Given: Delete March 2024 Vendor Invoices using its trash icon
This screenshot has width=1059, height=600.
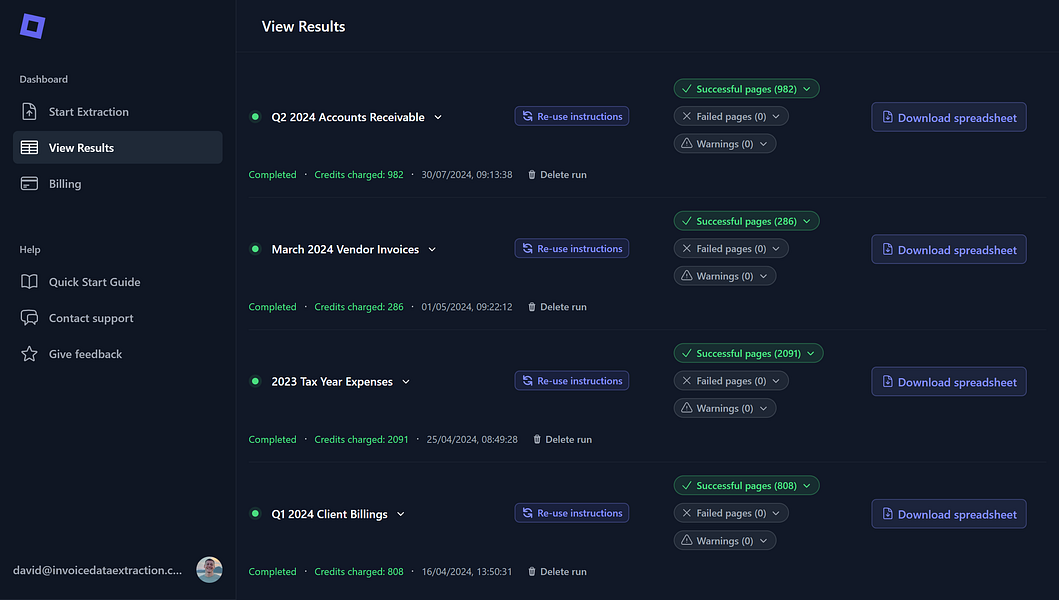Looking at the screenshot, I should tap(531, 307).
